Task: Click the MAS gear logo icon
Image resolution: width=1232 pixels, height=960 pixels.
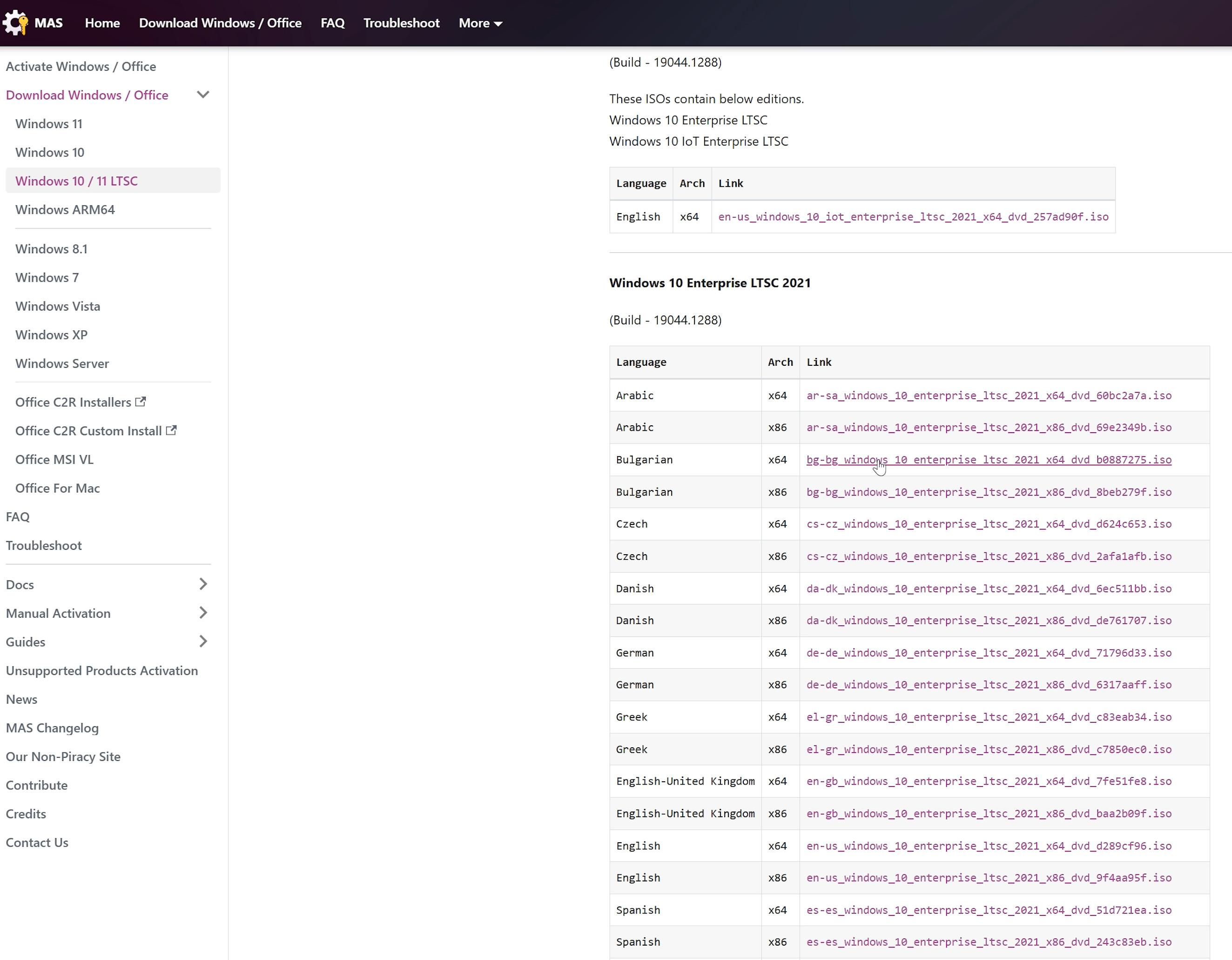Action: tap(15, 22)
